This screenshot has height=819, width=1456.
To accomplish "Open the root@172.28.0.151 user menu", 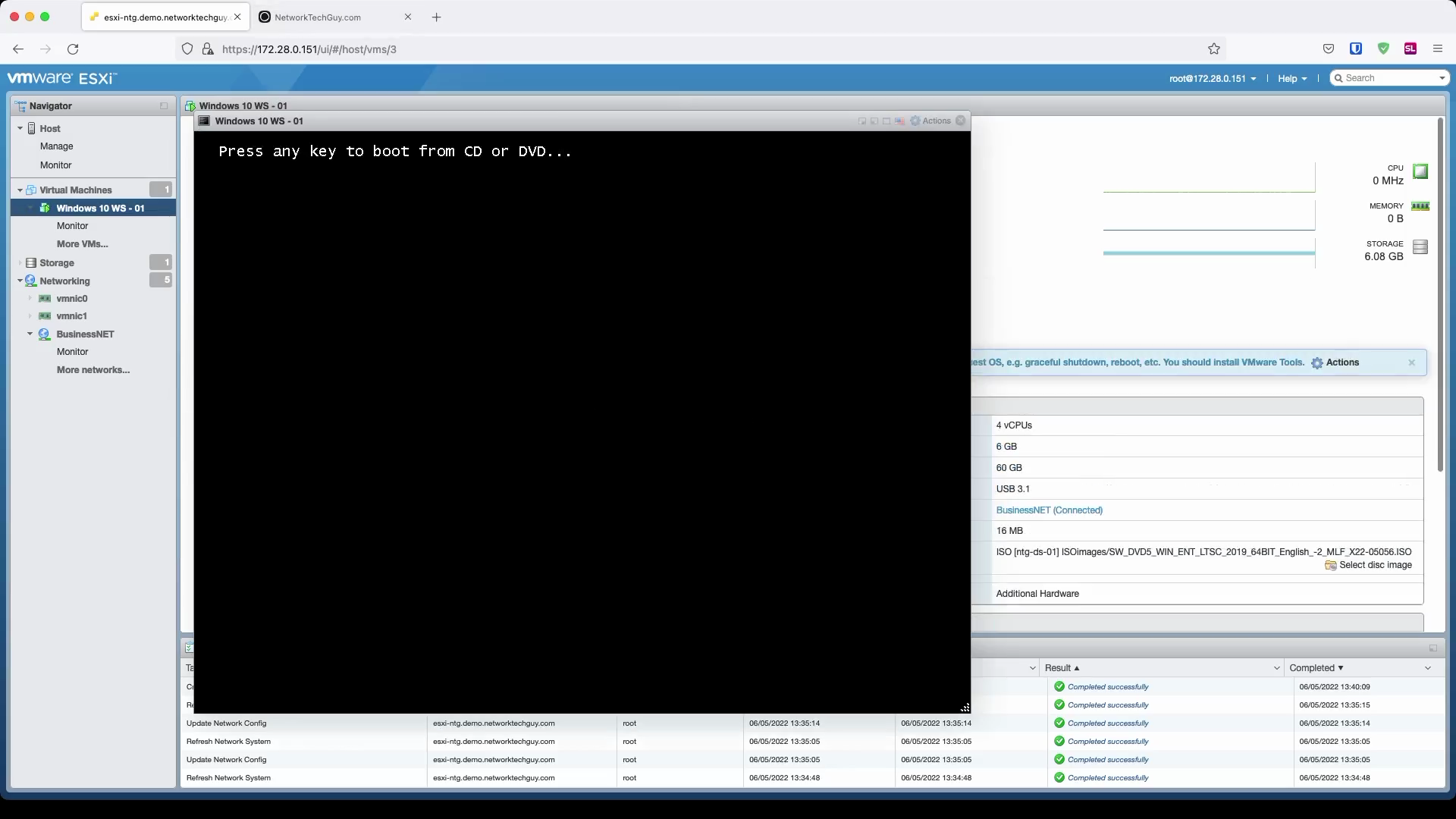I will click(x=1213, y=78).
